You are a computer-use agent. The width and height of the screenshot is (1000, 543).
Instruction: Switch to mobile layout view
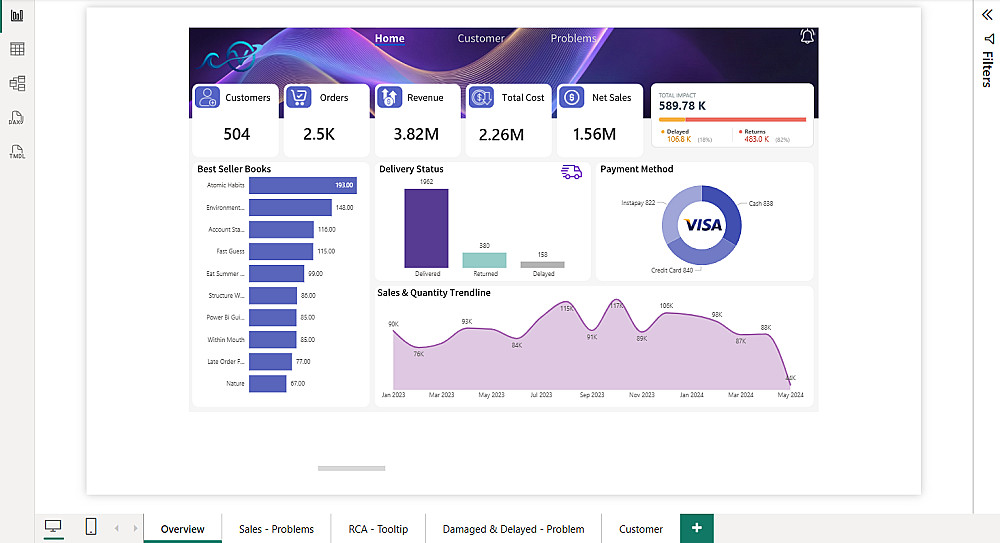tap(91, 526)
